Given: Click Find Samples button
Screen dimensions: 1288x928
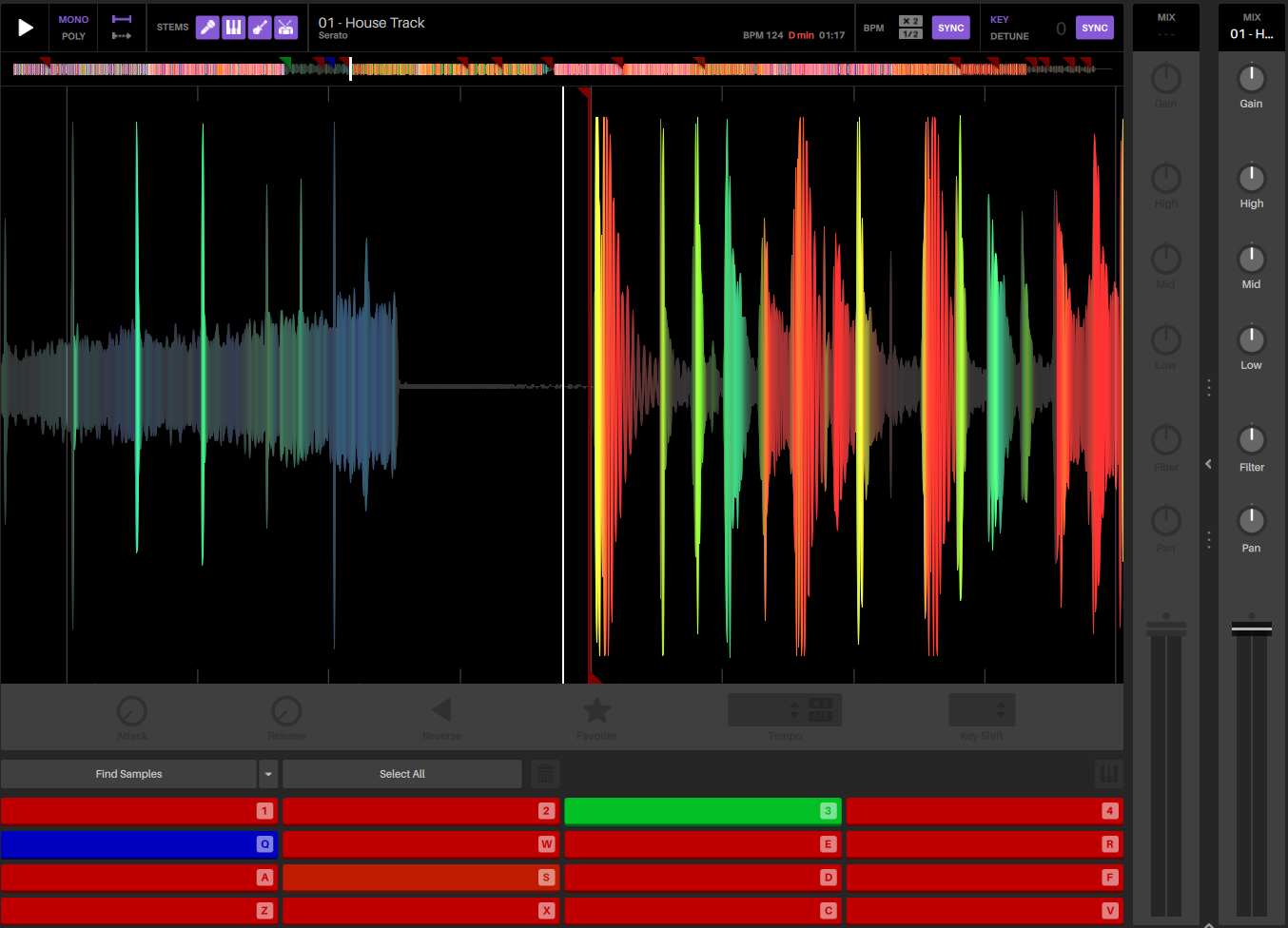Looking at the screenshot, I should click(128, 774).
